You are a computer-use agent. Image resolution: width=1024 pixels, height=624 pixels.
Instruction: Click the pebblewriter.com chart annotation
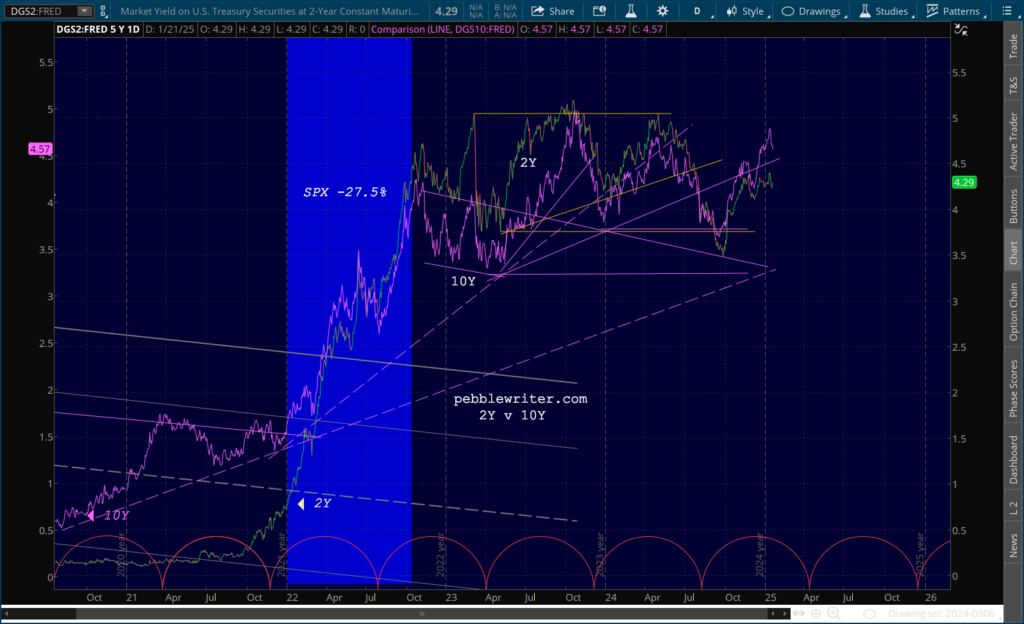[520, 399]
